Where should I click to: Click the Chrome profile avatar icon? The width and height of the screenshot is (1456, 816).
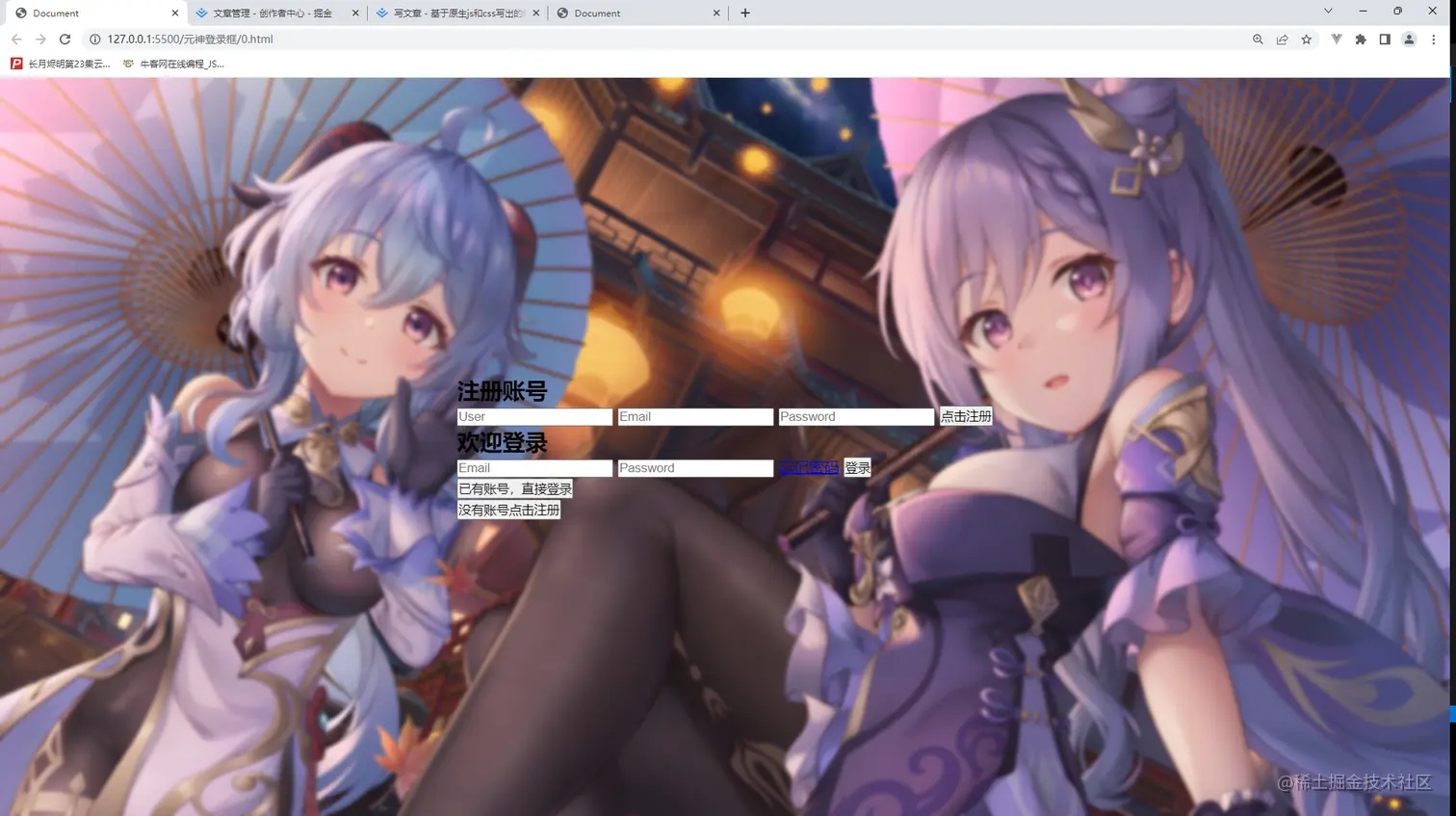coord(1408,39)
